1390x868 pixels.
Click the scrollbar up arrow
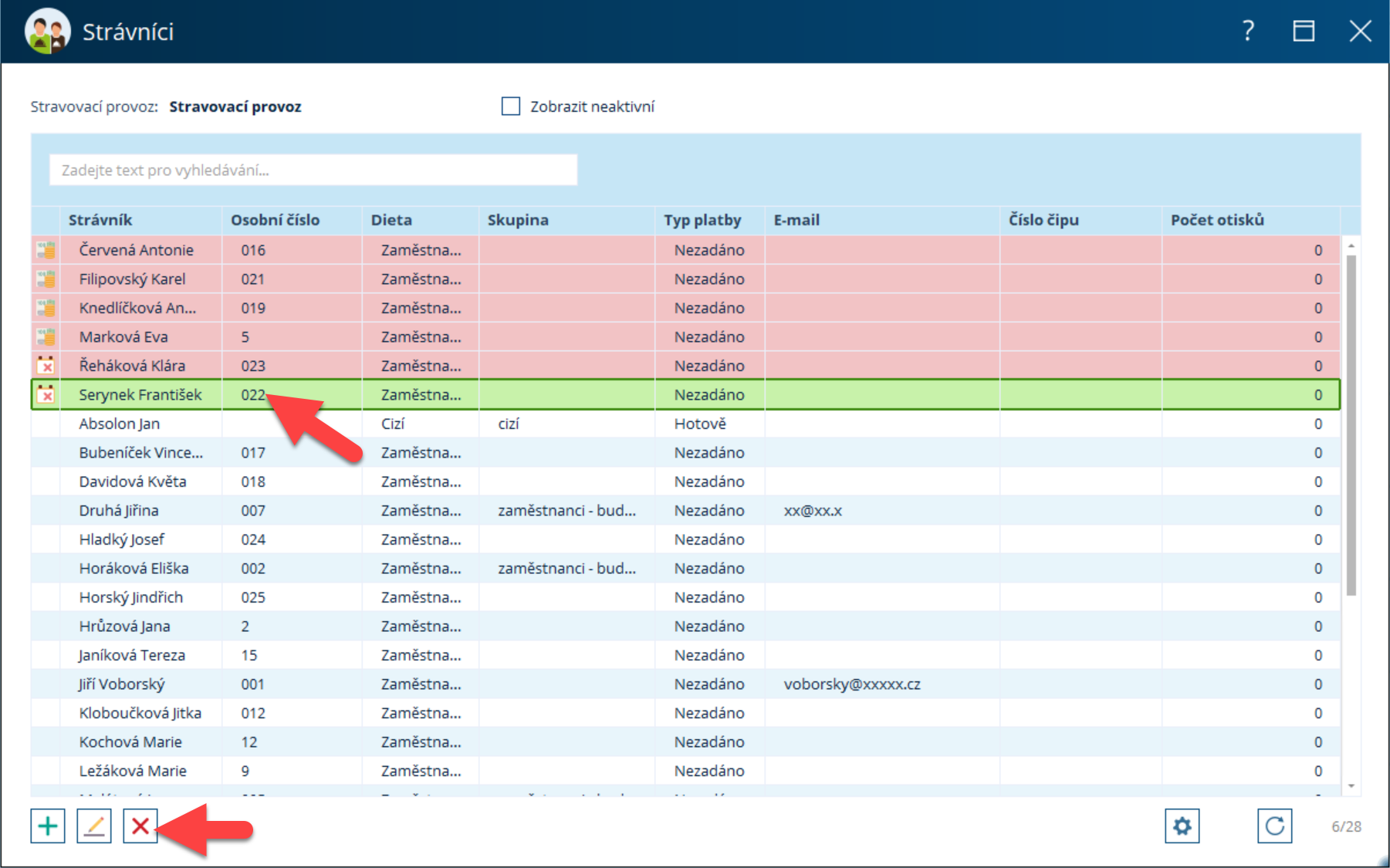1351,245
